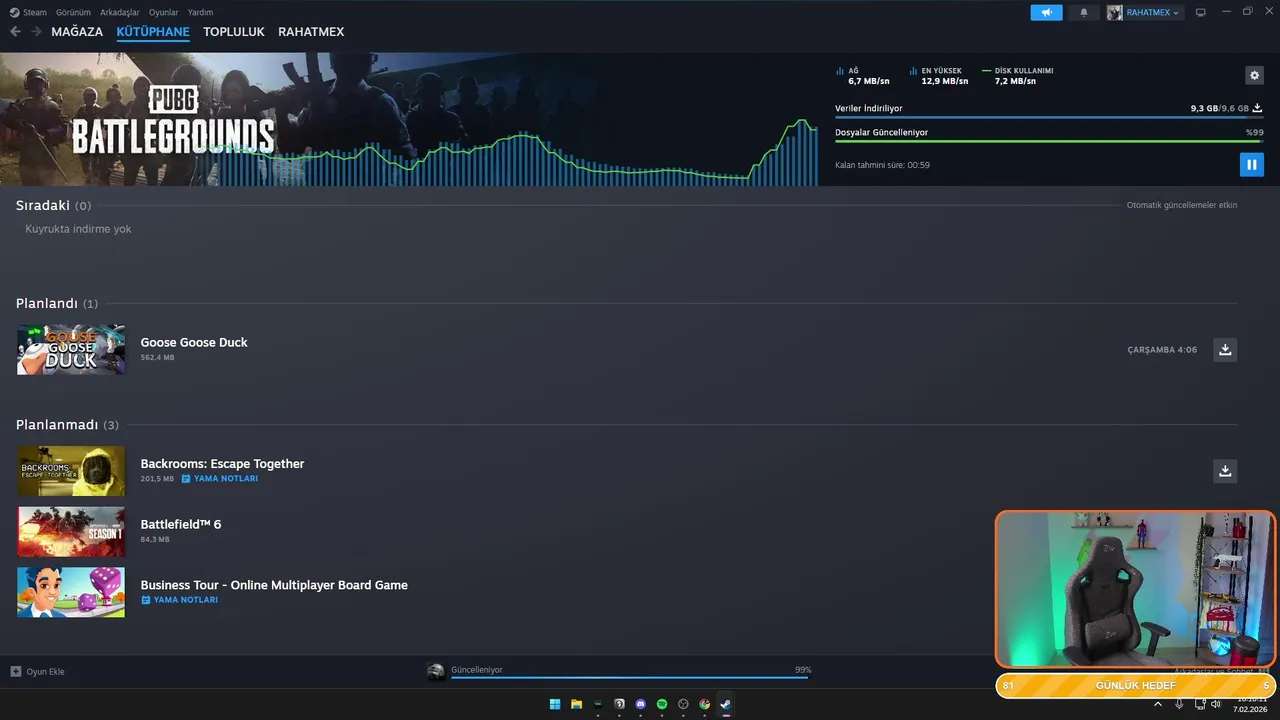Screen dimensions: 1280x720
Task: Click the Planlandı section header
Action: pyautogui.click(x=57, y=303)
